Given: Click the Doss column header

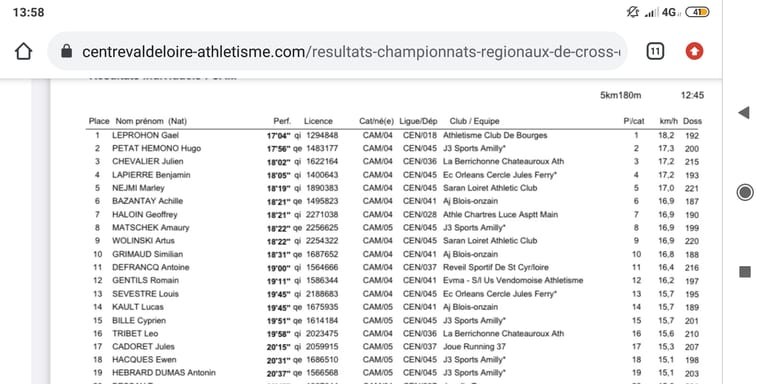Looking at the screenshot, I should pyautogui.click(x=692, y=121).
